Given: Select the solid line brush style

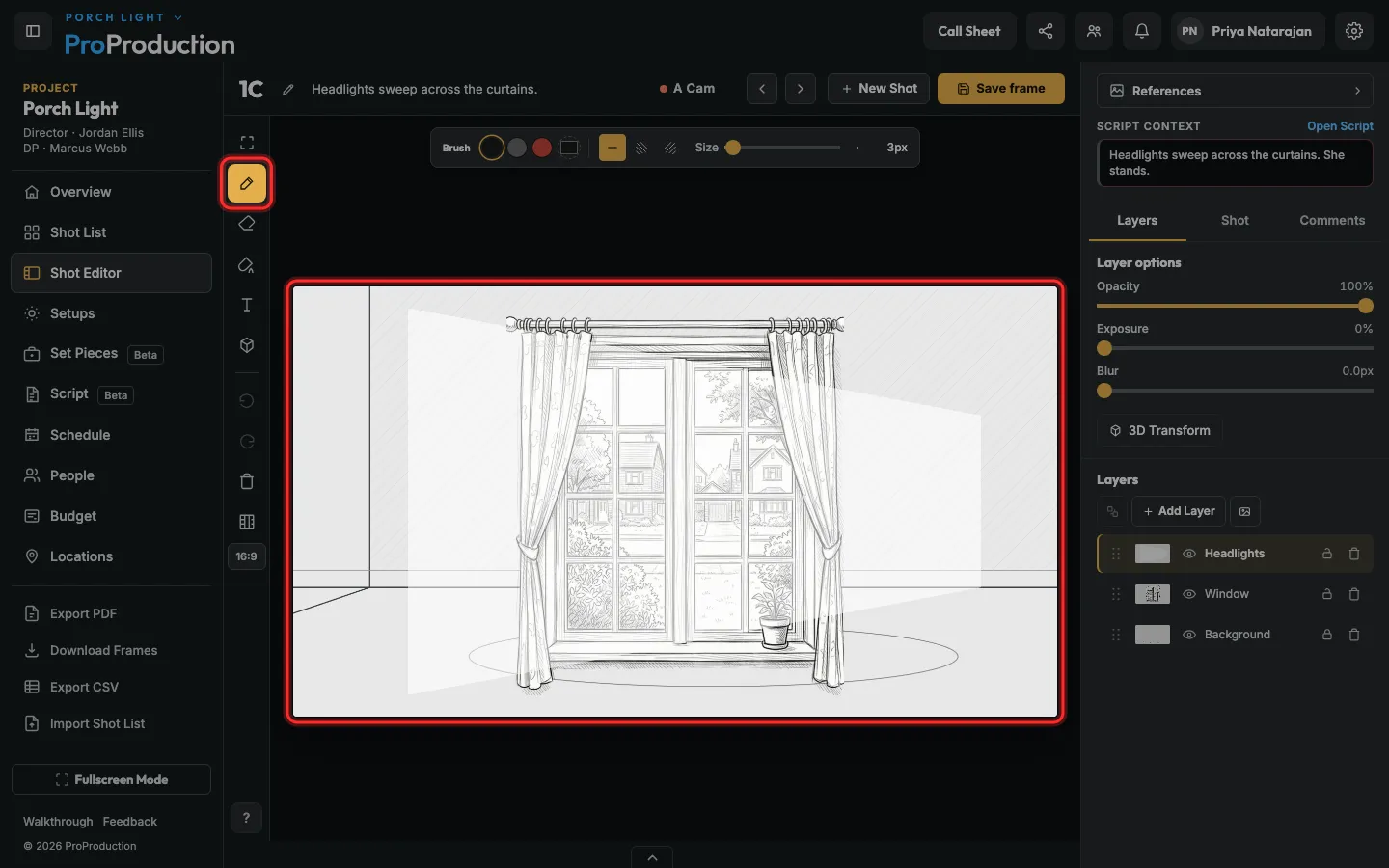Looking at the screenshot, I should coord(613,148).
